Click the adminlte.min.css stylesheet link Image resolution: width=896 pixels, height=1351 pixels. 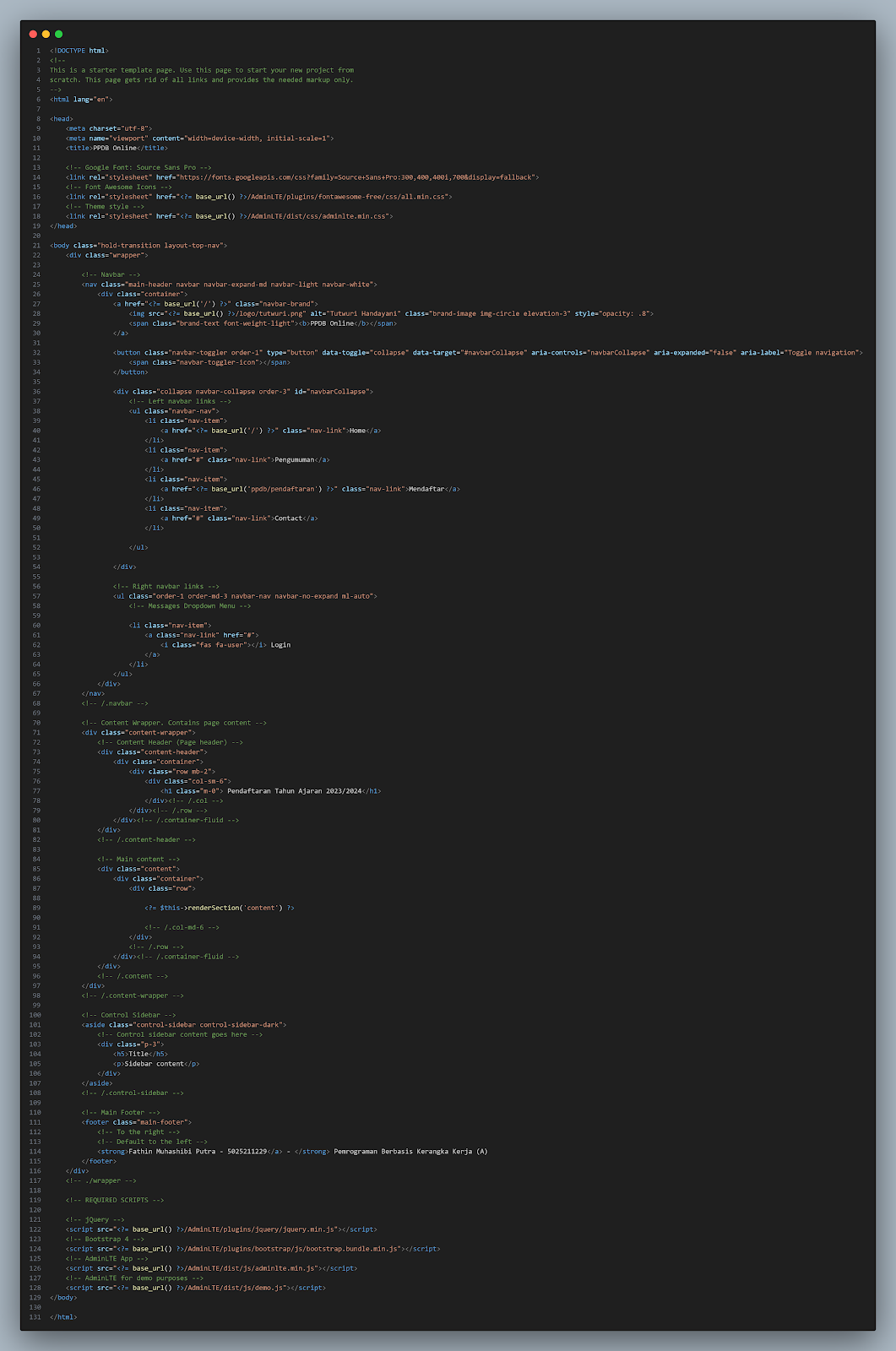click(x=230, y=216)
